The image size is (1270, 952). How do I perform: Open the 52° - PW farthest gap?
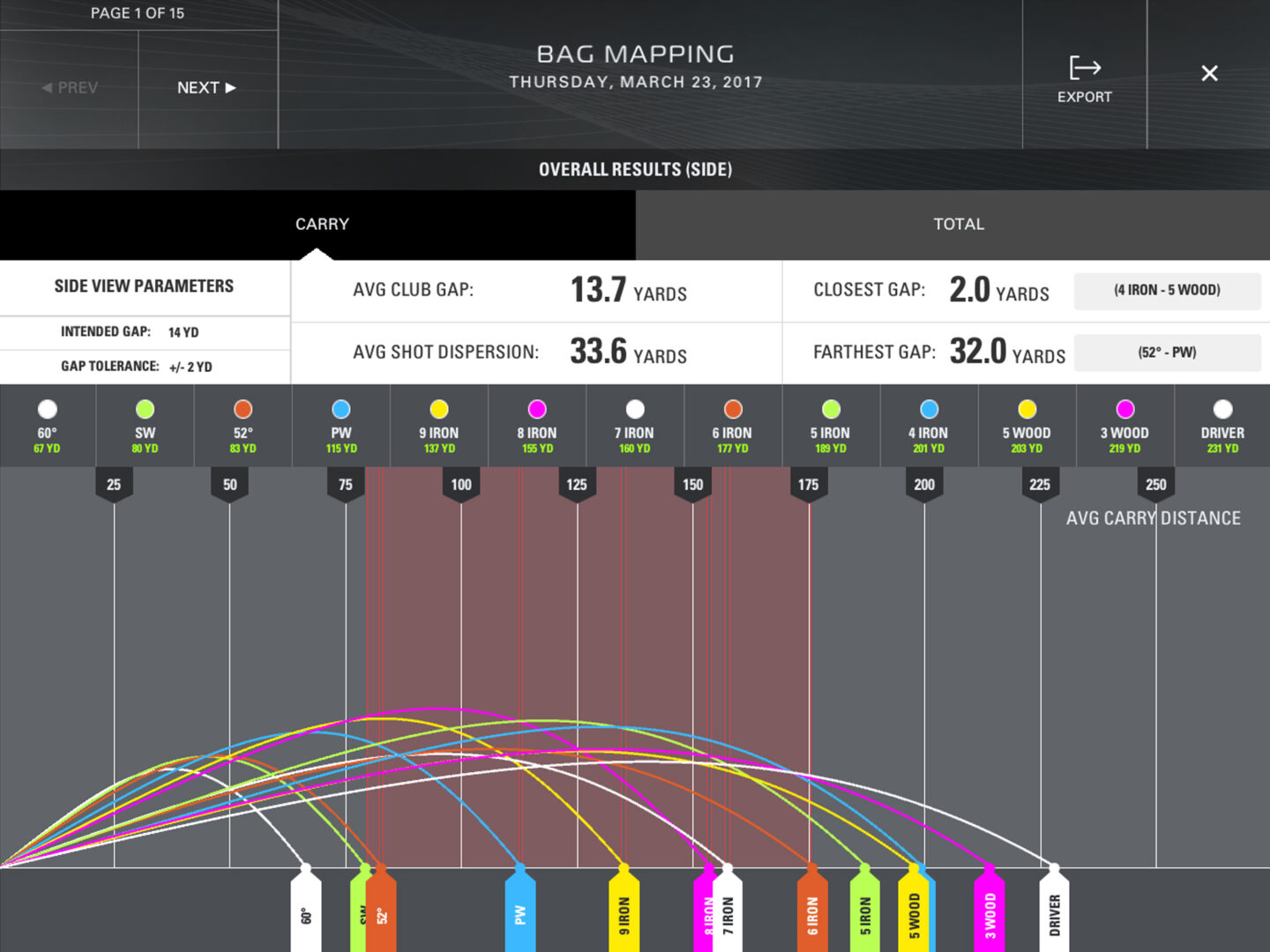(x=1167, y=353)
